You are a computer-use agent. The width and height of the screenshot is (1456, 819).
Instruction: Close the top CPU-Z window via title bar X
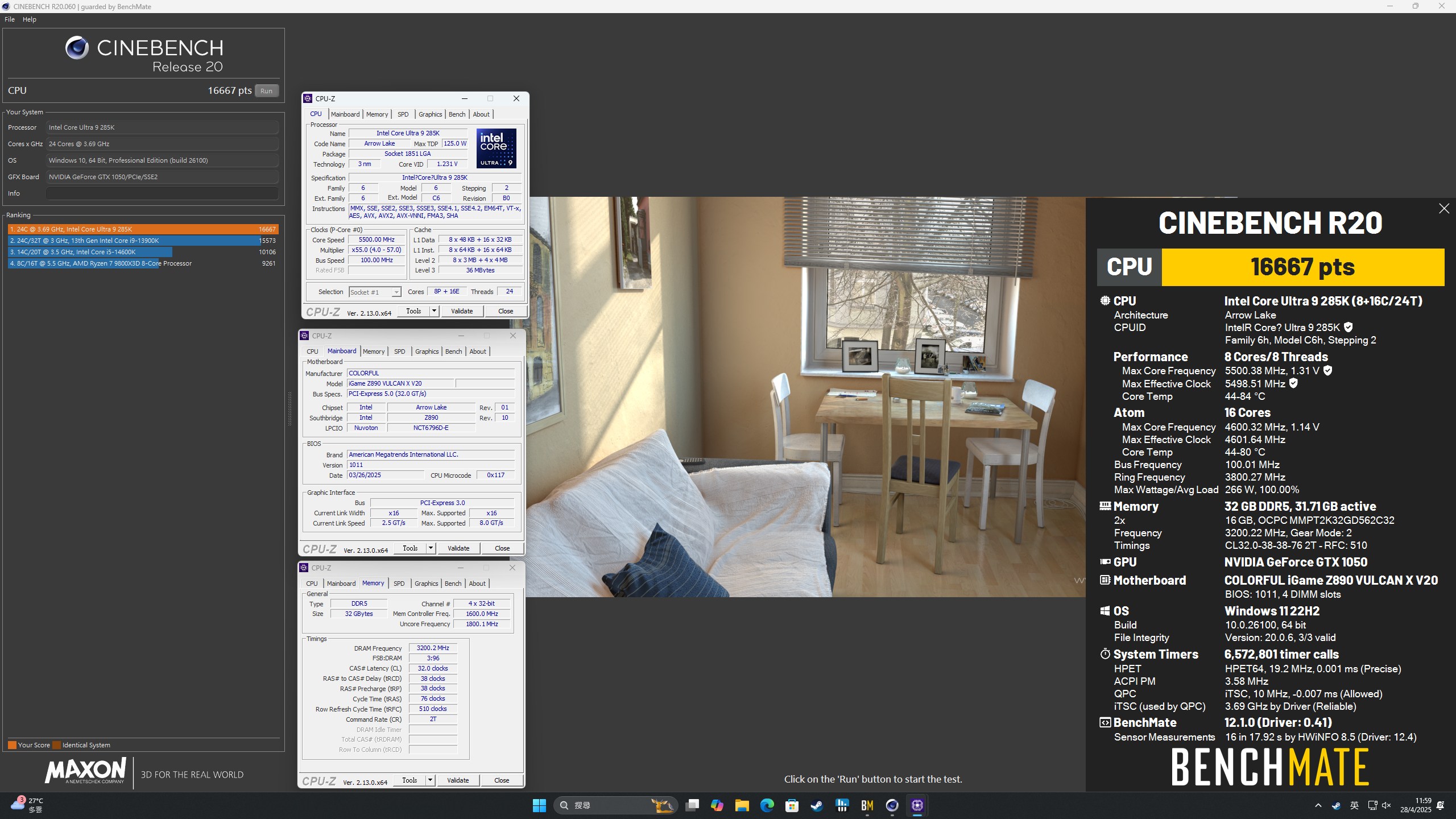pyautogui.click(x=516, y=98)
